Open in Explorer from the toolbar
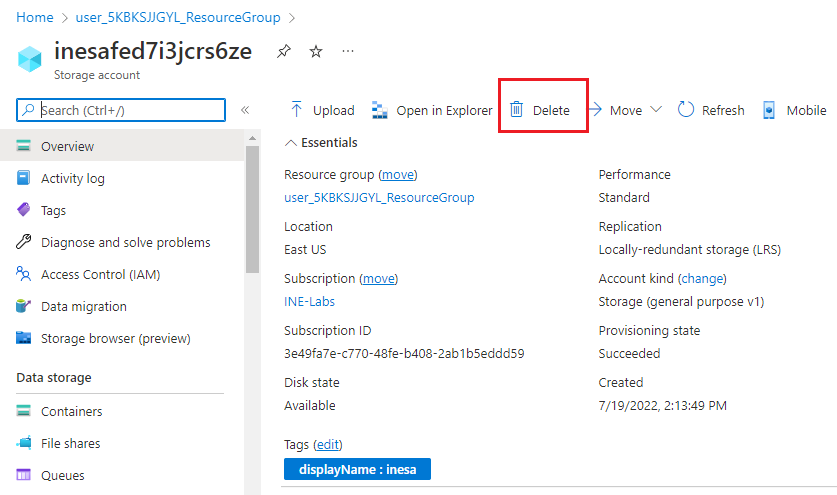Viewport: 837px width, 495px height. point(432,110)
